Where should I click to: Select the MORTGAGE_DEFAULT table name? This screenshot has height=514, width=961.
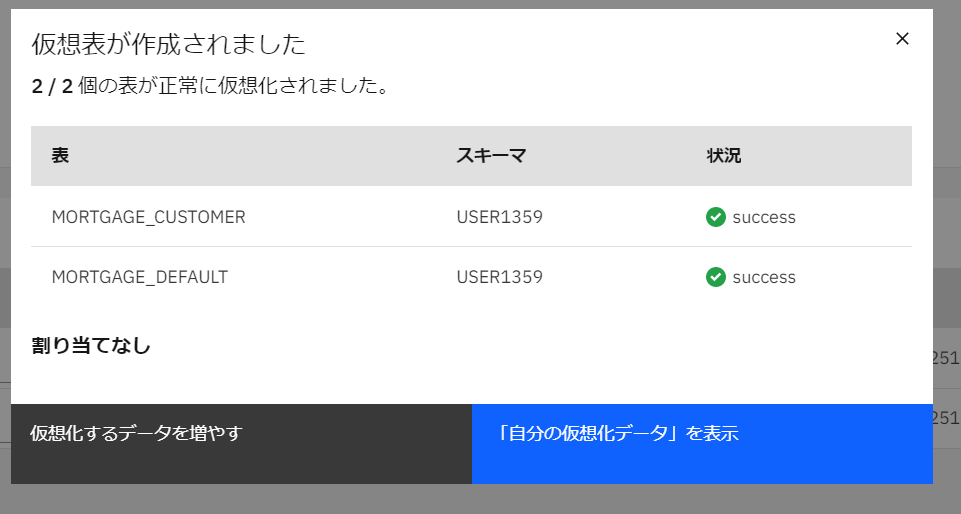140,277
